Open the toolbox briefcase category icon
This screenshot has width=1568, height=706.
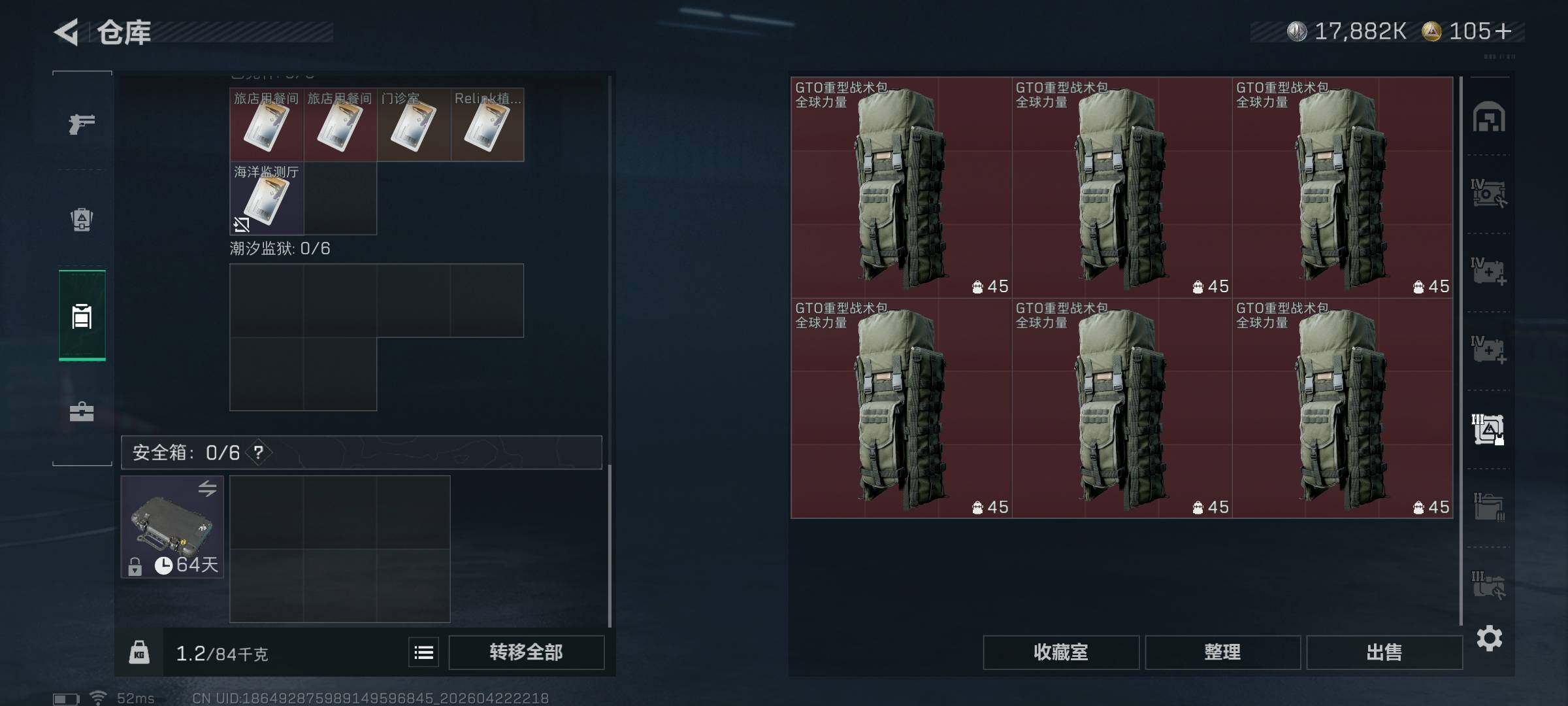[82, 411]
